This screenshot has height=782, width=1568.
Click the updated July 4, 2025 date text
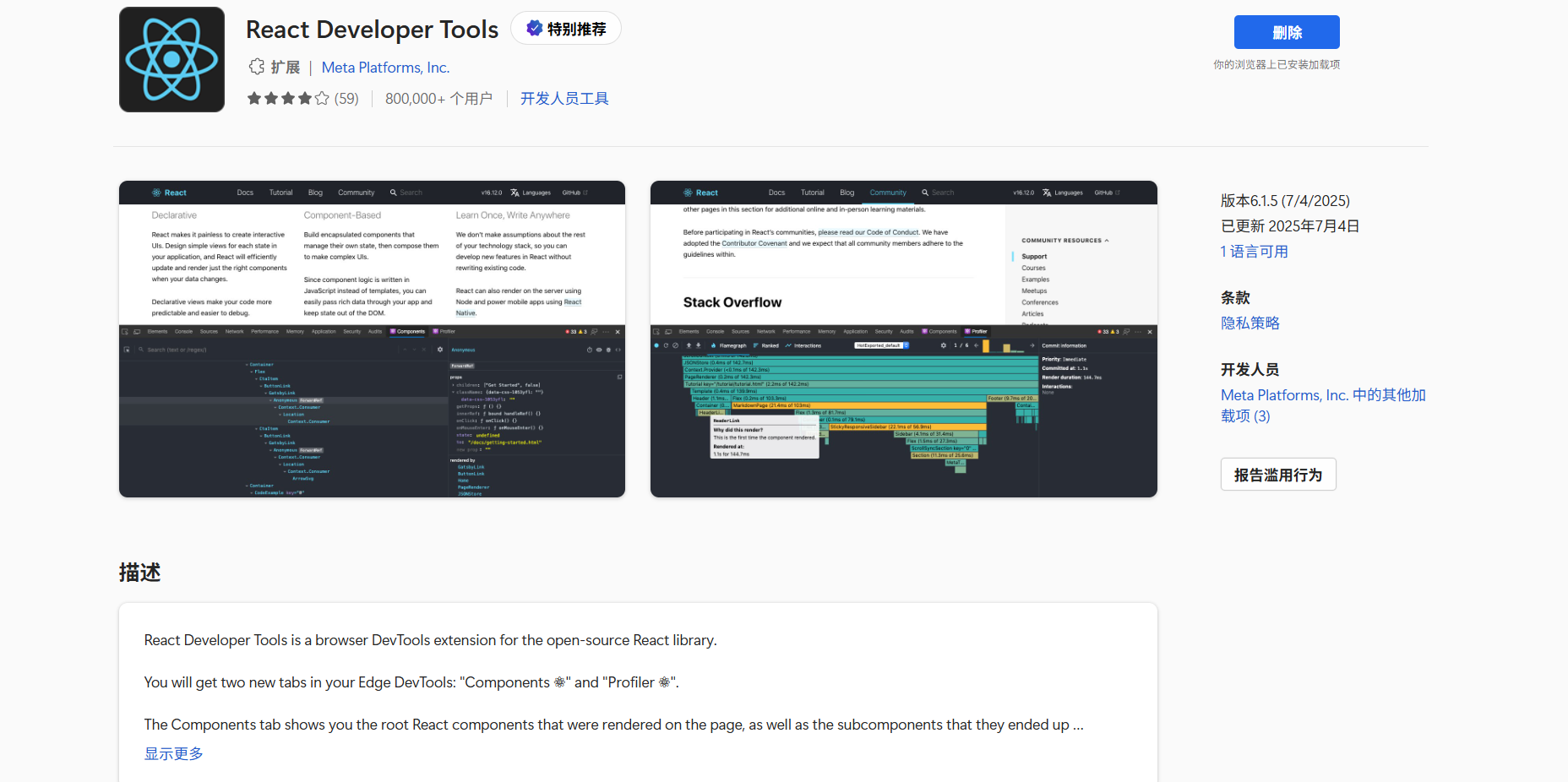(1290, 226)
